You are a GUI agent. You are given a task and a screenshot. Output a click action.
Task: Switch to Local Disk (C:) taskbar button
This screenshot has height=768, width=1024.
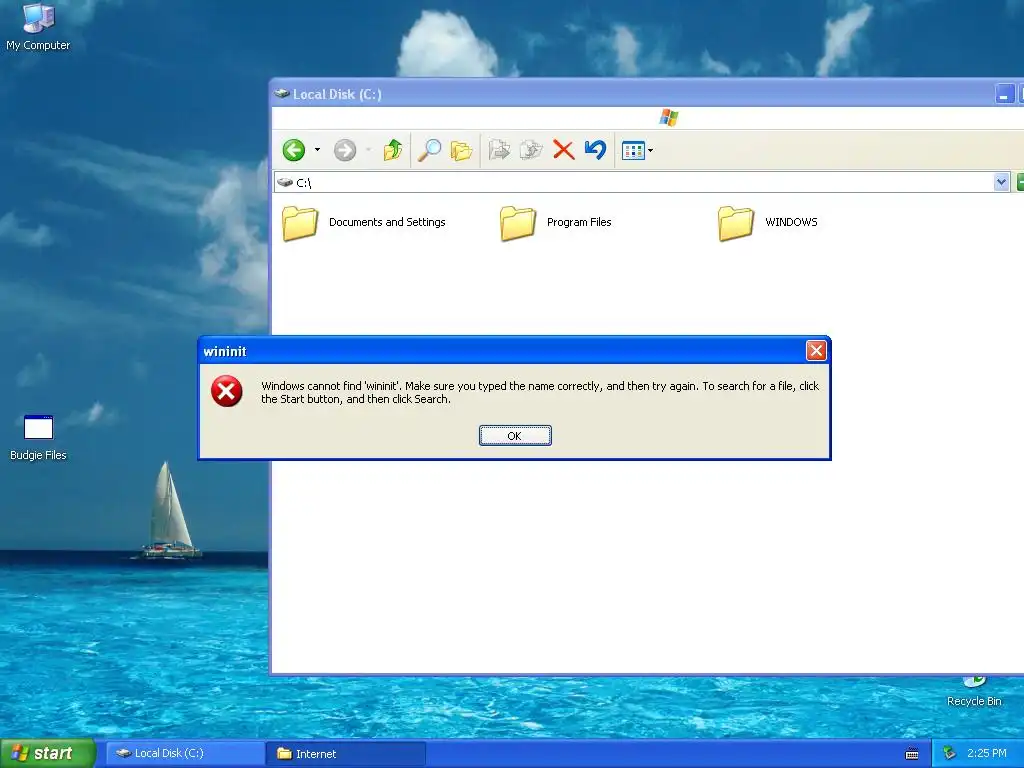pos(185,753)
